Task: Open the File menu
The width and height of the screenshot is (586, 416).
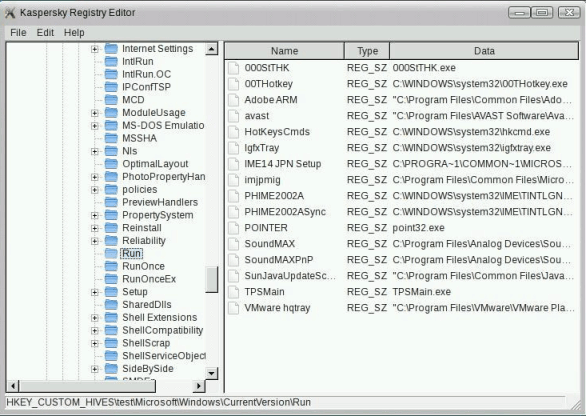Action: coord(18,33)
